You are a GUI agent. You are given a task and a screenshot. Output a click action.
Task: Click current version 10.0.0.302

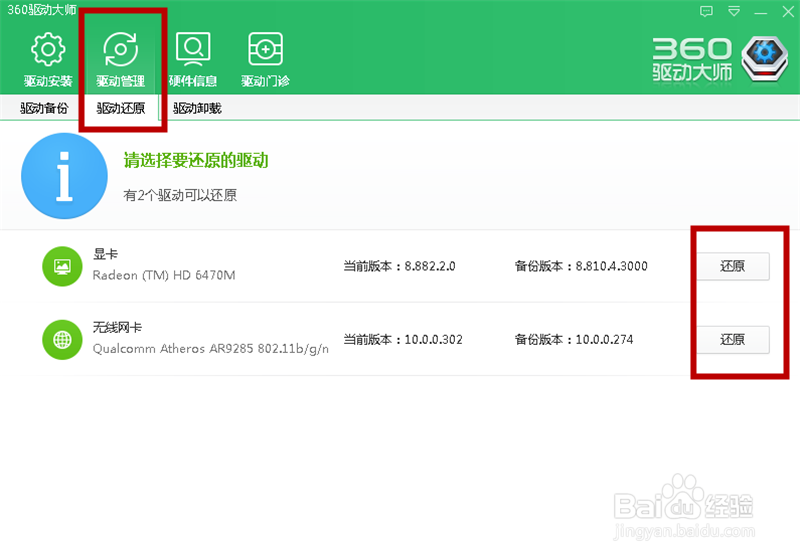[403, 340]
